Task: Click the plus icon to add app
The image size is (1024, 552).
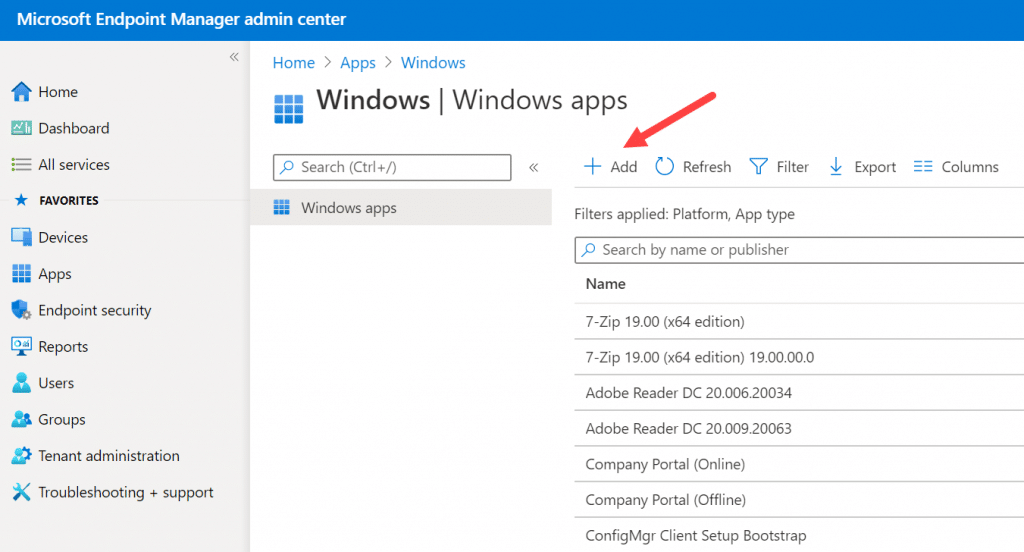Action: [x=592, y=167]
